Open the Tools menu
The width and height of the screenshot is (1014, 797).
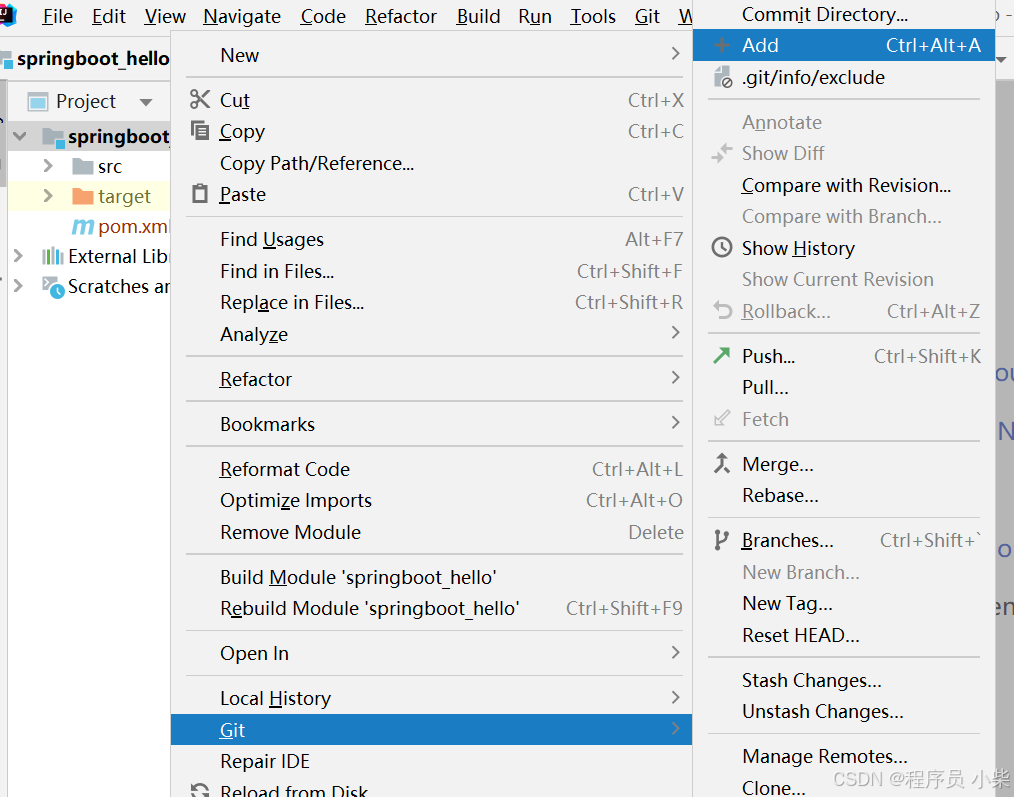pos(592,16)
